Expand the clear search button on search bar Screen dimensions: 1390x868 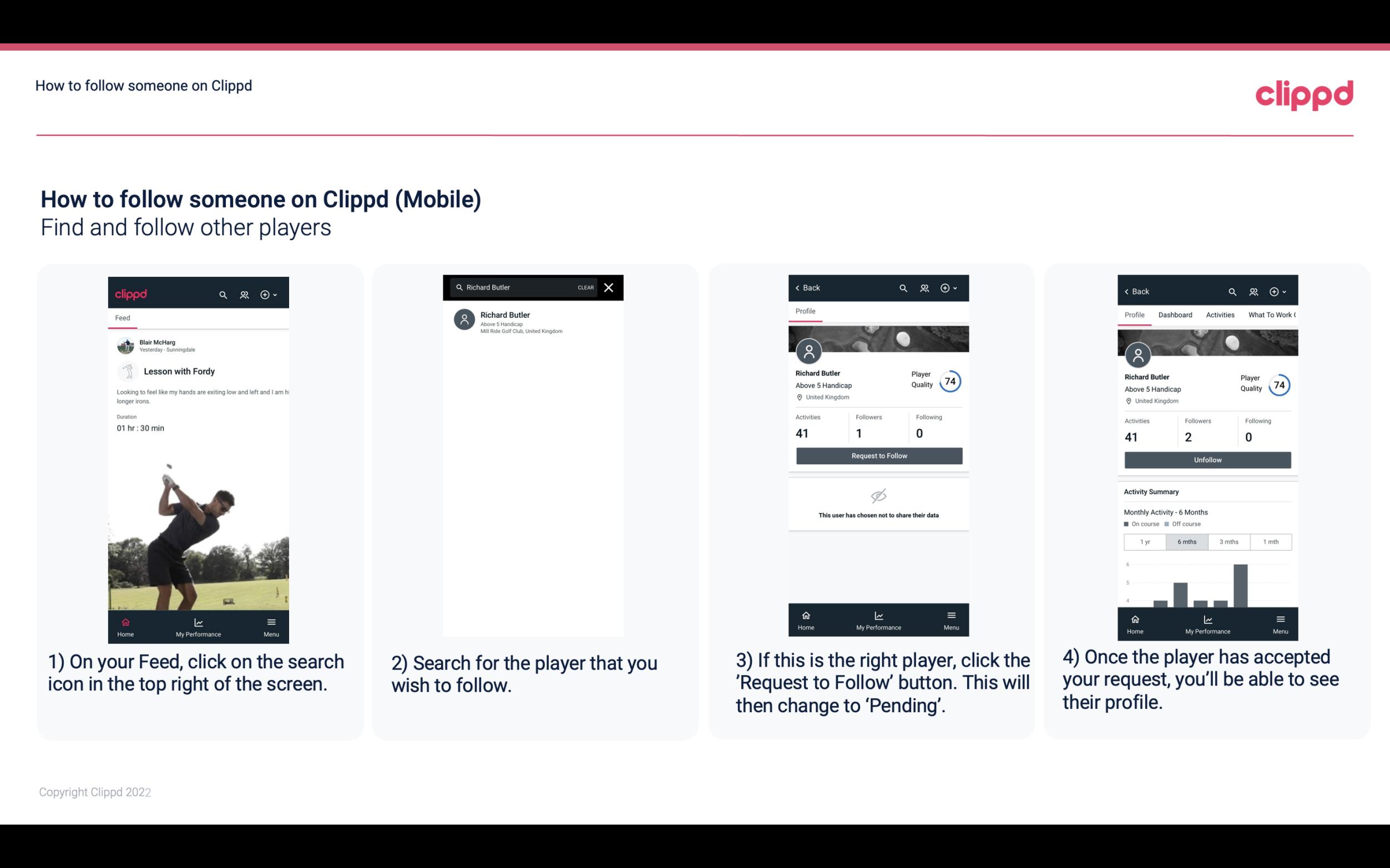point(585,288)
